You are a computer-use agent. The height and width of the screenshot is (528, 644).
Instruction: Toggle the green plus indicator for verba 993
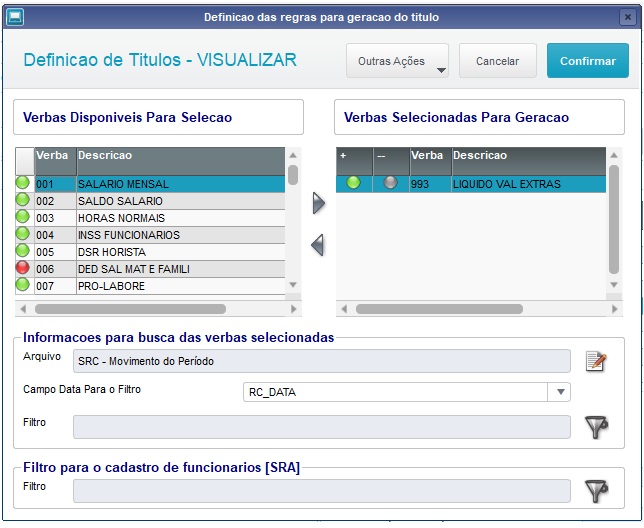(x=353, y=183)
